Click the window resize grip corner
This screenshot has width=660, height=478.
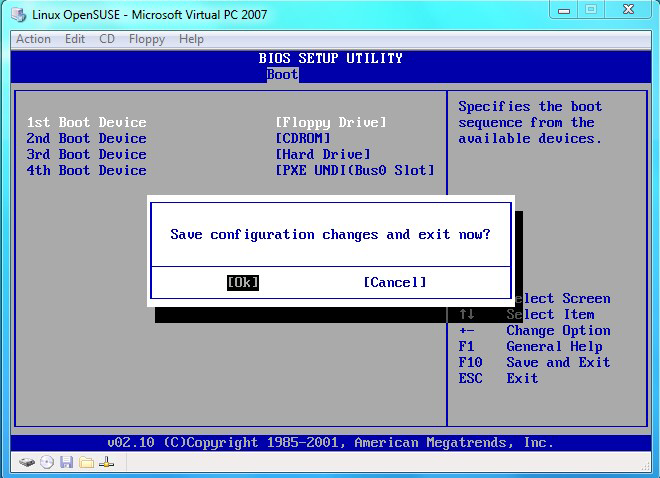(x=646, y=465)
